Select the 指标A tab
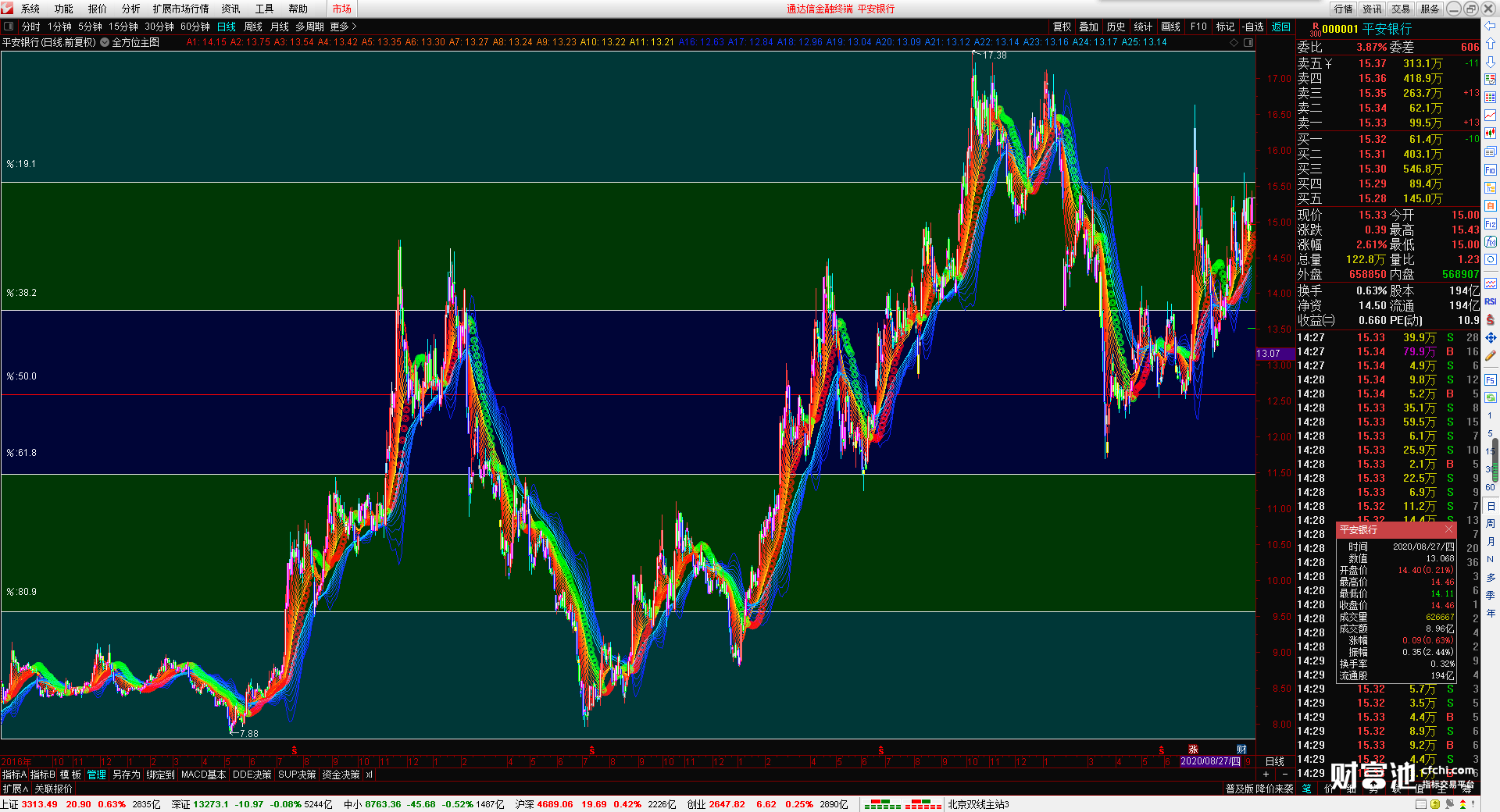This screenshot has height=812, width=1500. coord(15,775)
